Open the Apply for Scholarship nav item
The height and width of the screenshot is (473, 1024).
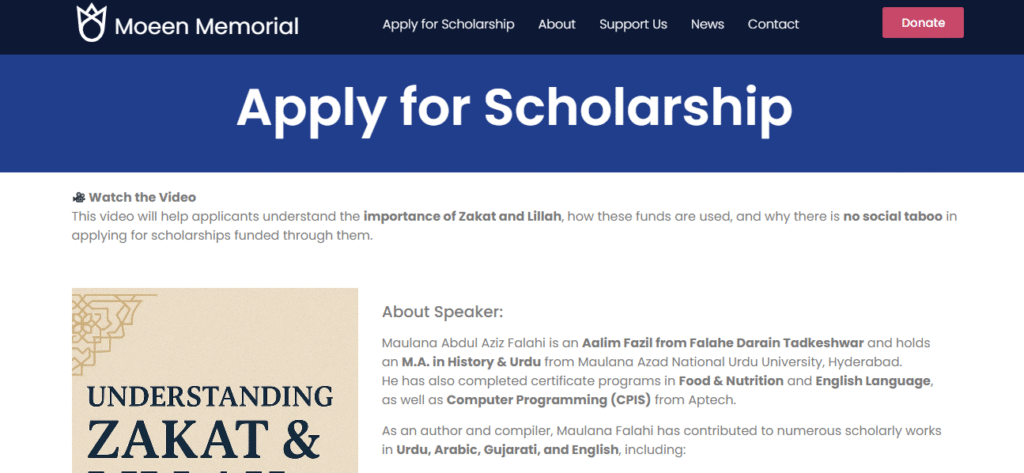448,24
